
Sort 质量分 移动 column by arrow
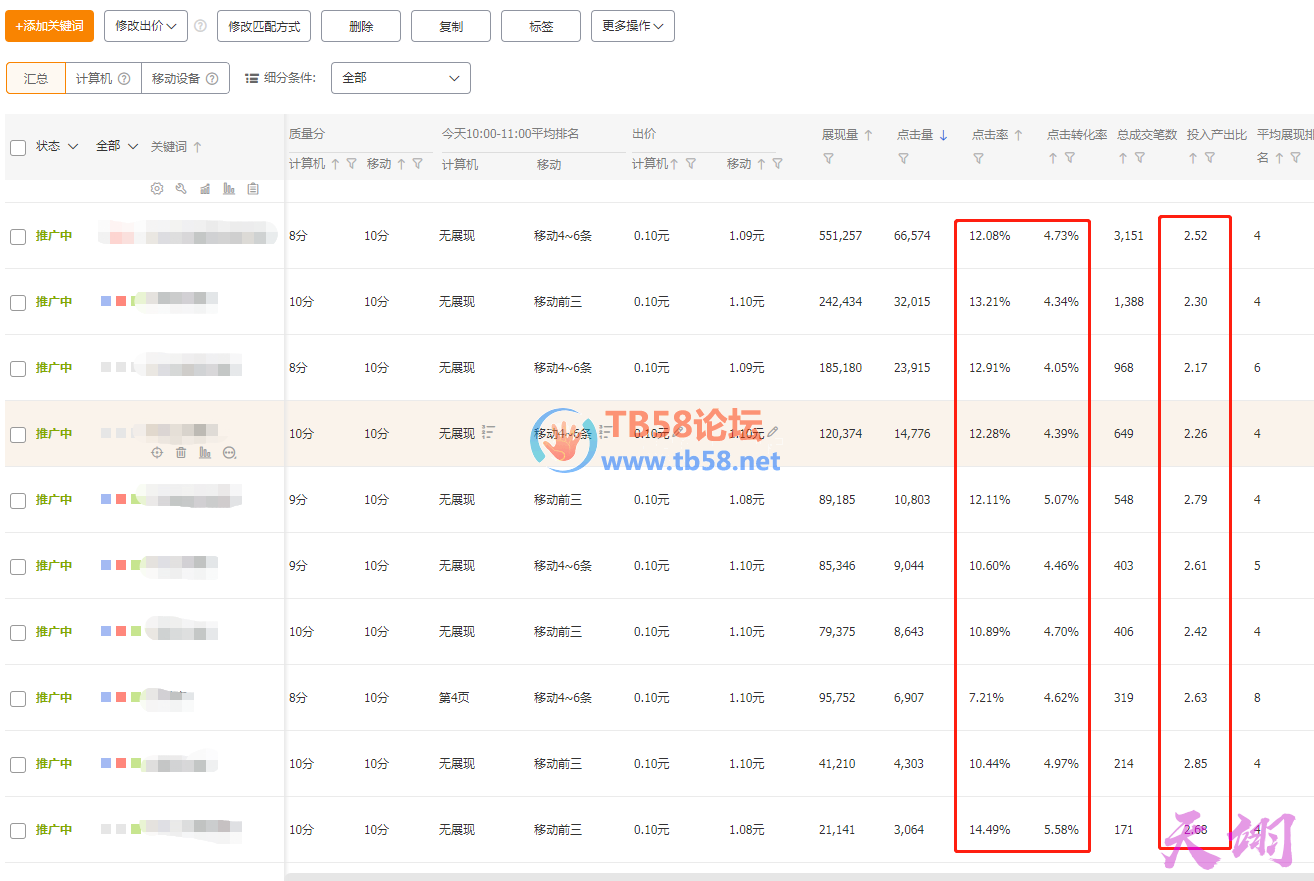pyautogui.click(x=401, y=163)
